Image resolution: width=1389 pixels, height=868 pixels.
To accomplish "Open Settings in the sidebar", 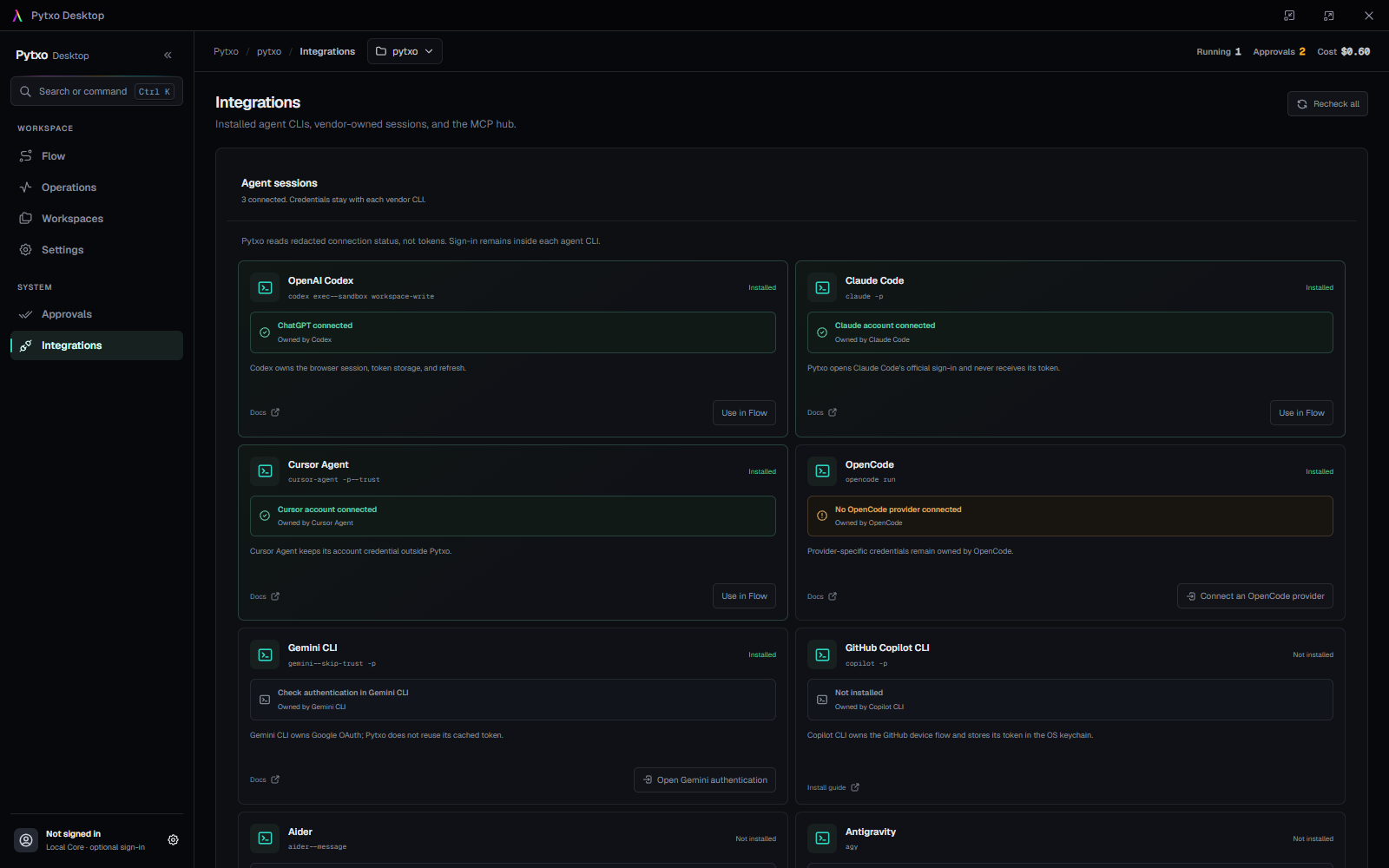I will pos(96,250).
